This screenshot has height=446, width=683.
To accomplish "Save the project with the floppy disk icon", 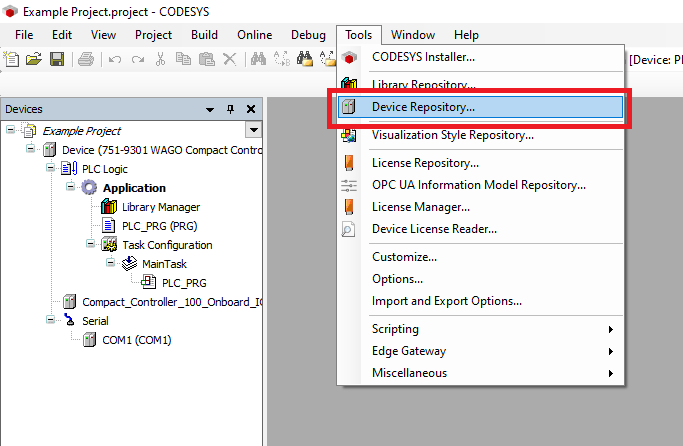I will point(56,59).
